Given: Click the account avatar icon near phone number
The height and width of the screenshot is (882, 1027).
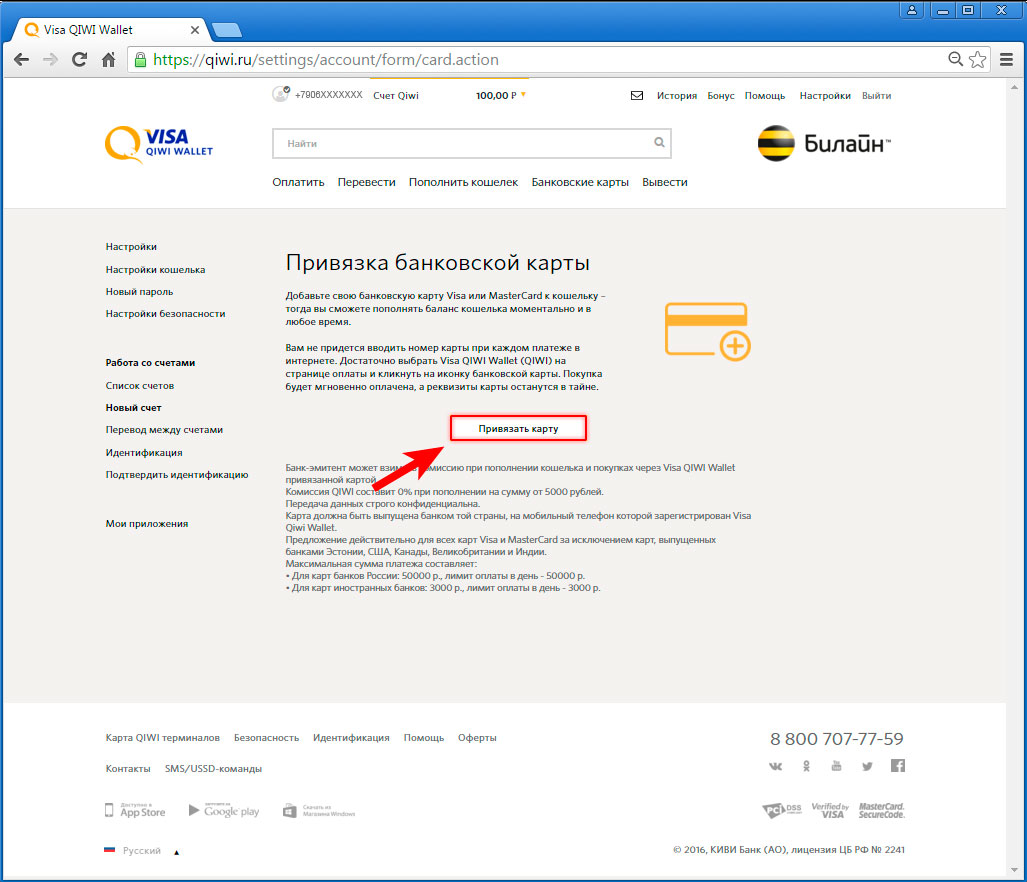Looking at the screenshot, I should [x=281, y=94].
